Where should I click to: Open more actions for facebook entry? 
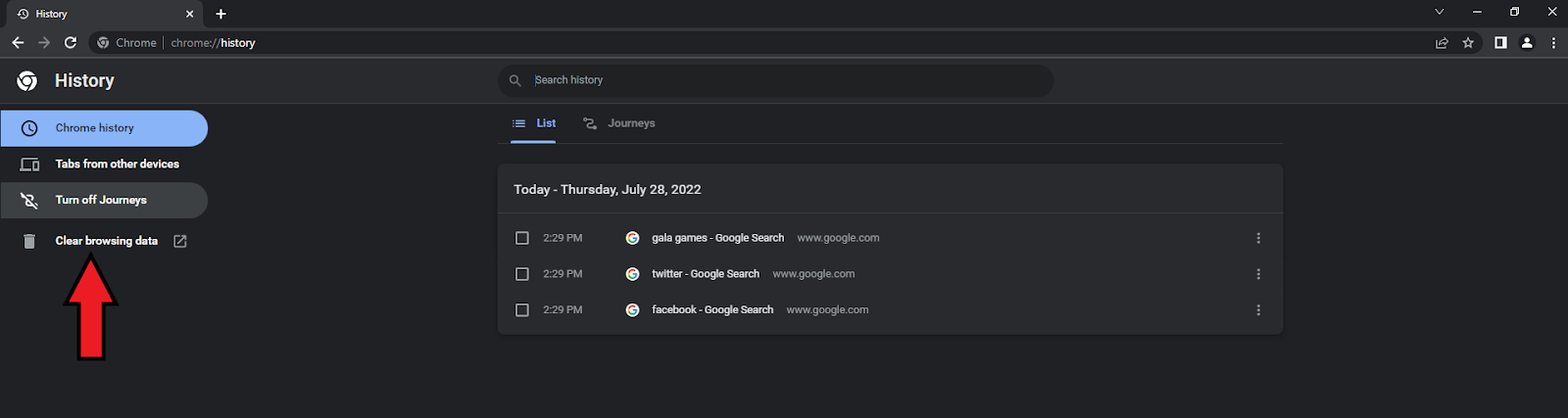click(1258, 309)
